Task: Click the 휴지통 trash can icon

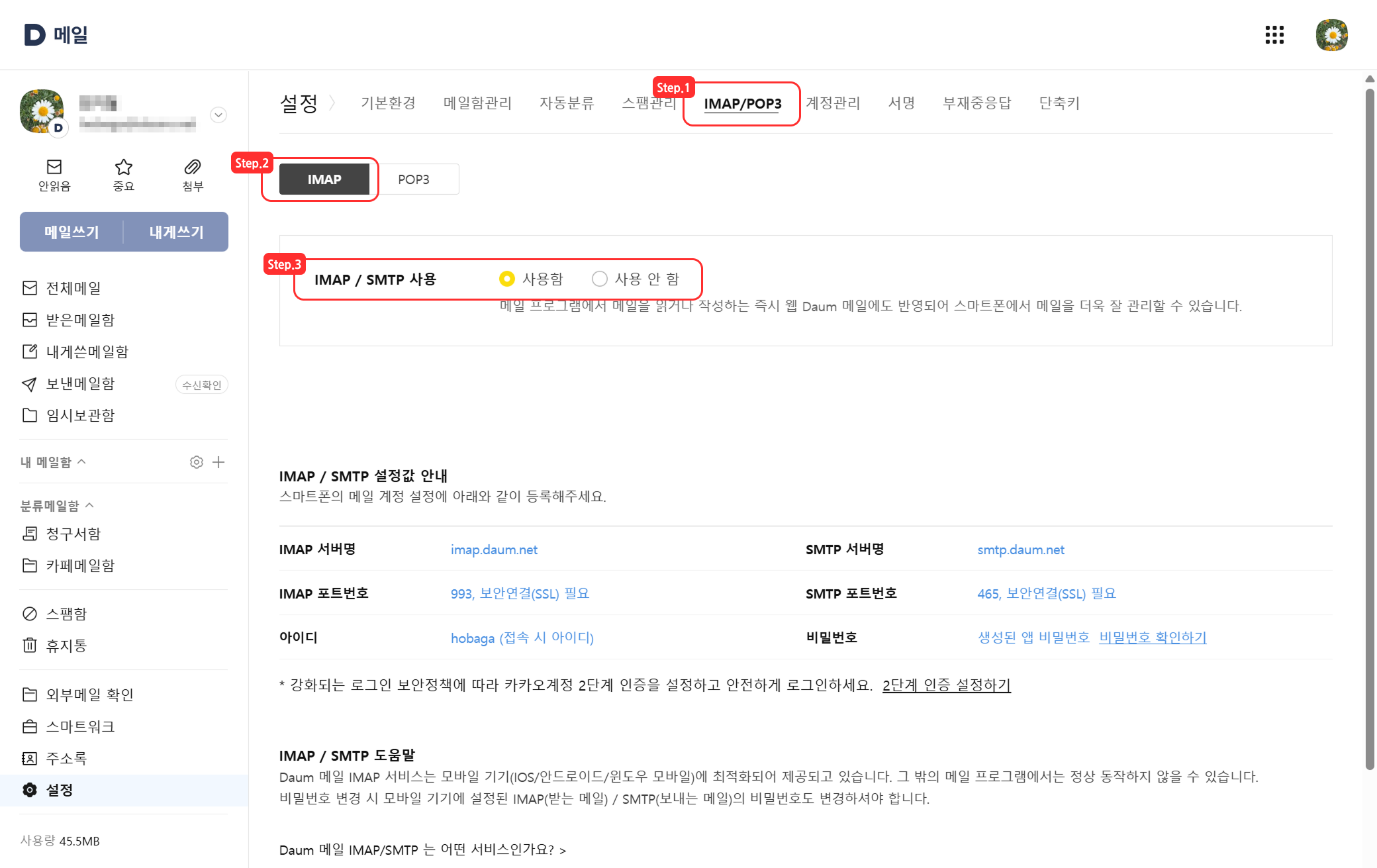Action: [x=30, y=646]
